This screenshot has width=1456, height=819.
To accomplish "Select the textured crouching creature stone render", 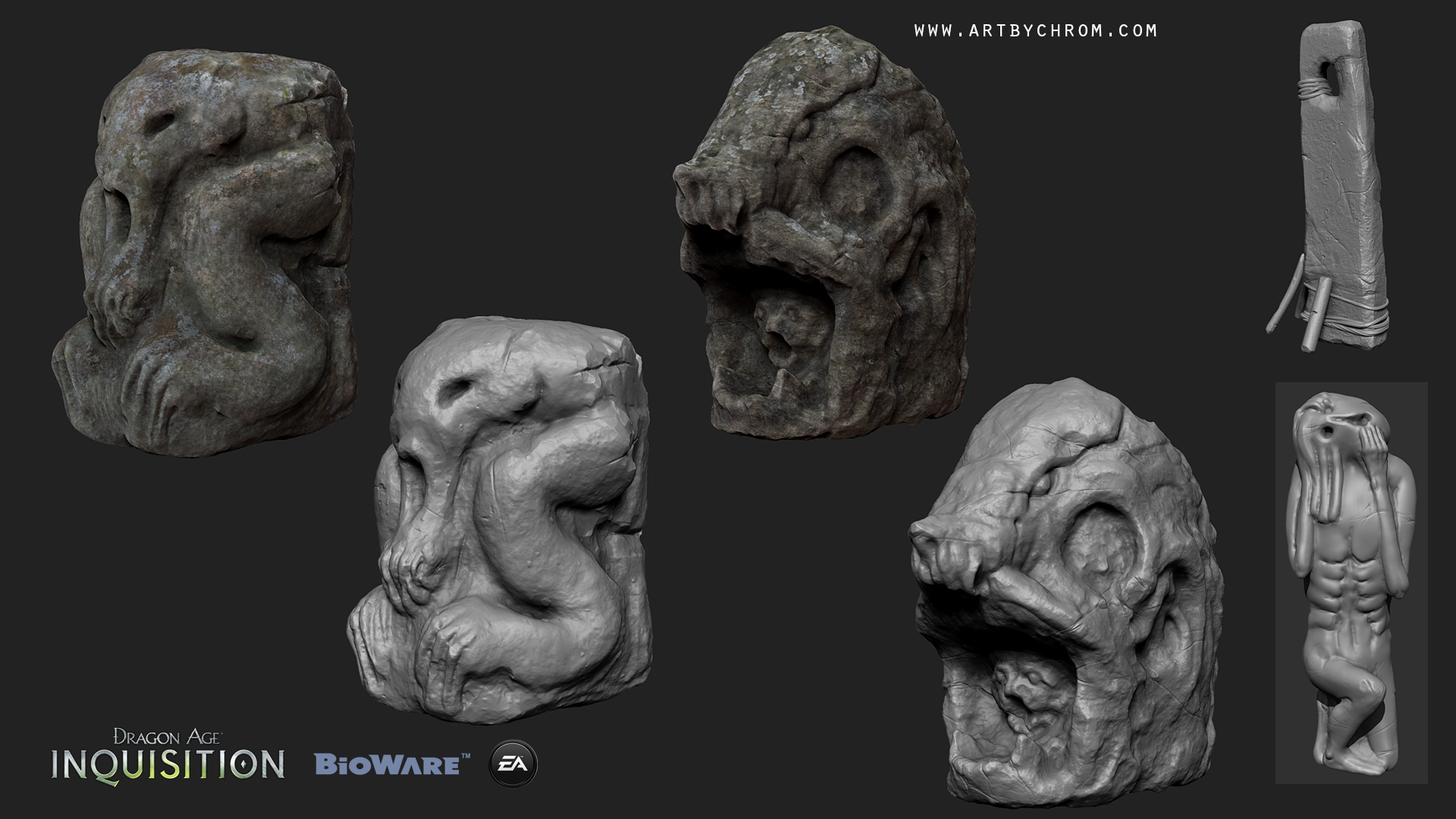I will (204, 254).
